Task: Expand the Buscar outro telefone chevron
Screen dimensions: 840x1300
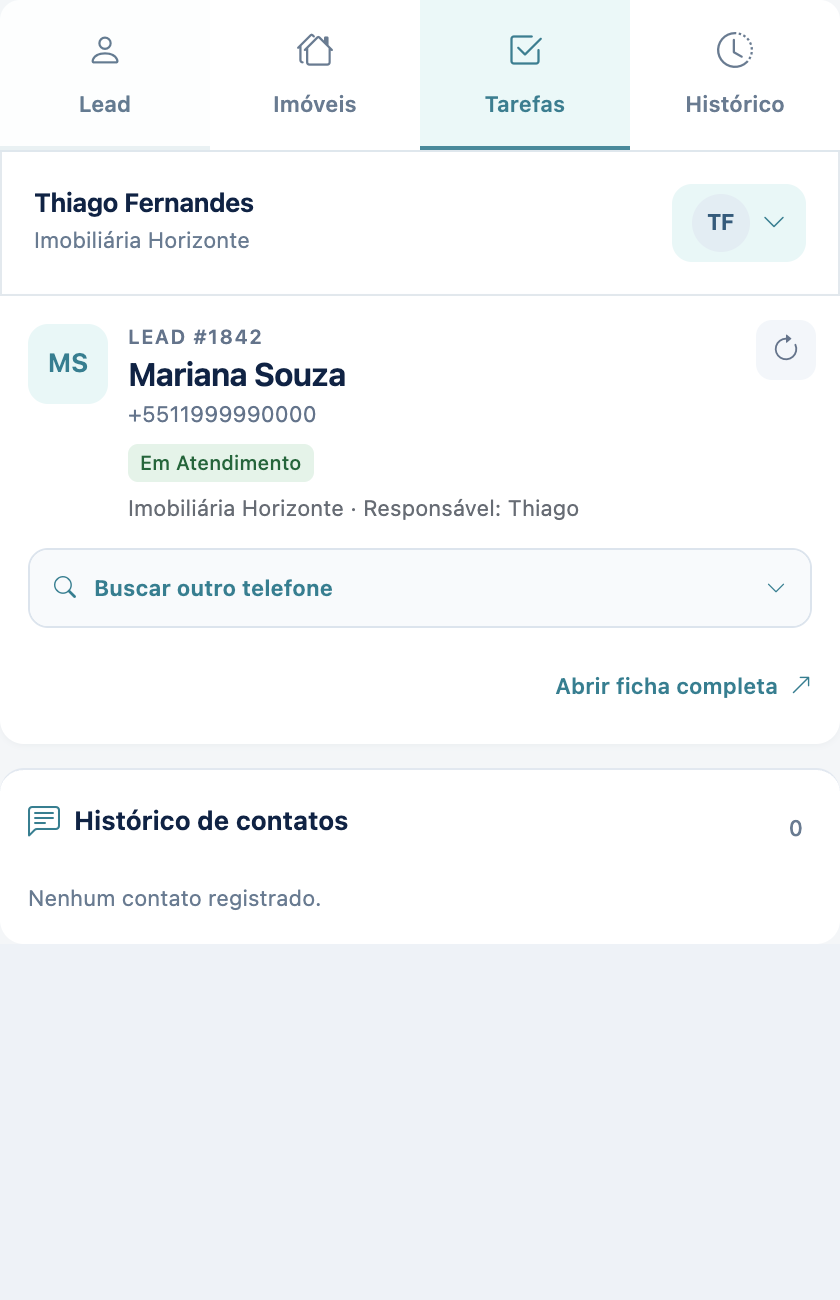Action: [776, 588]
